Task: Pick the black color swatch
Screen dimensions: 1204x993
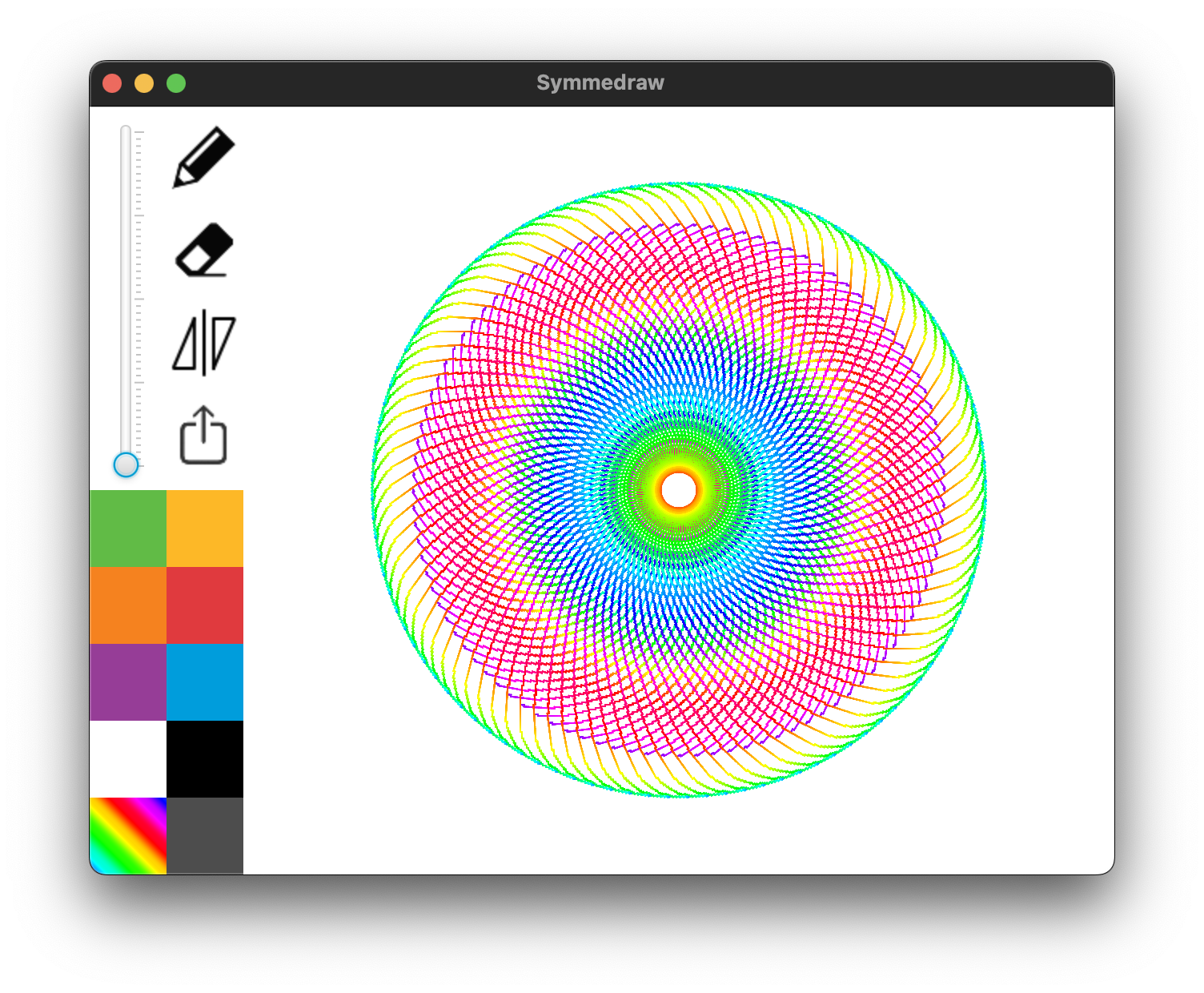Action: (x=205, y=759)
